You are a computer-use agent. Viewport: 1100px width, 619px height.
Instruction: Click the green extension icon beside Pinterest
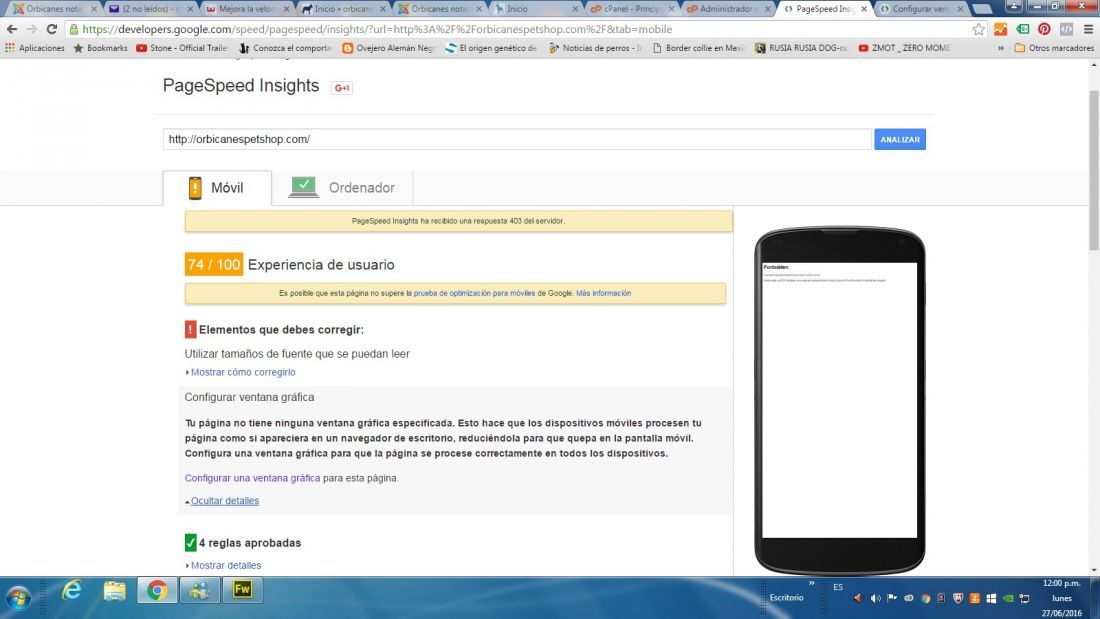(1023, 29)
